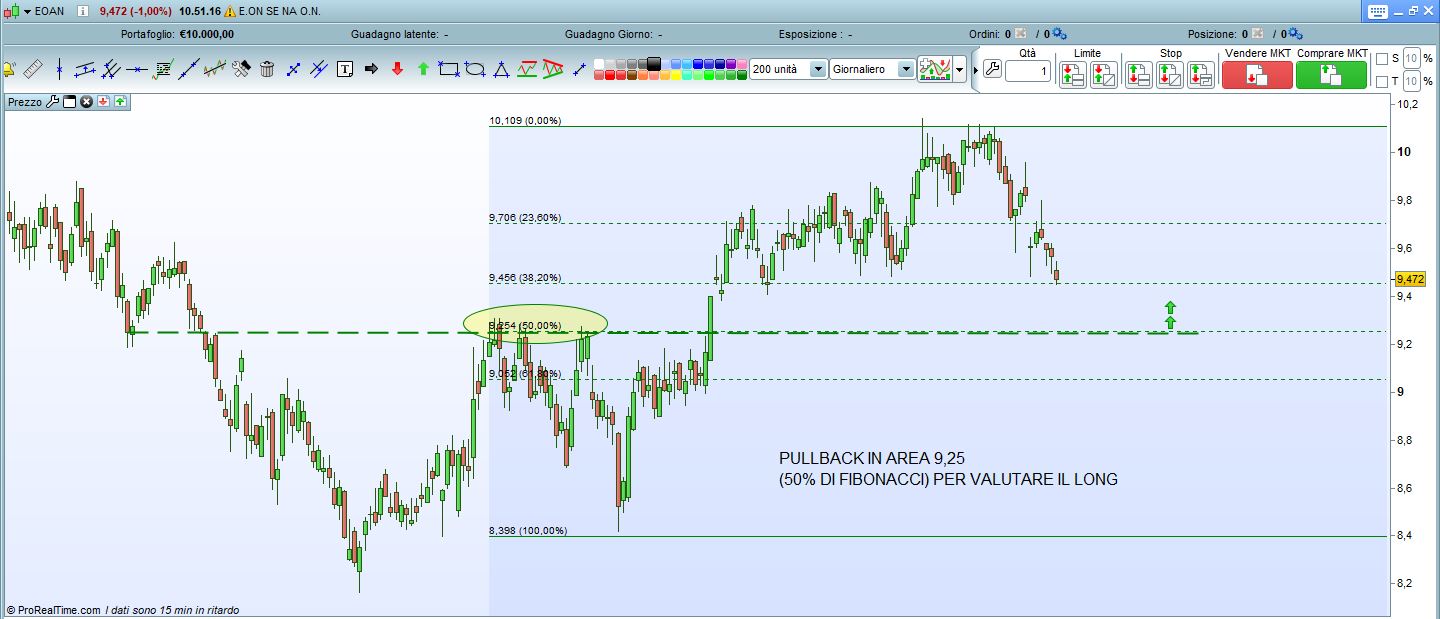Pick the purple color swatch
Image resolution: width=1440 pixels, height=619 pixels.
pyautogui.click(x=731, y=64)
